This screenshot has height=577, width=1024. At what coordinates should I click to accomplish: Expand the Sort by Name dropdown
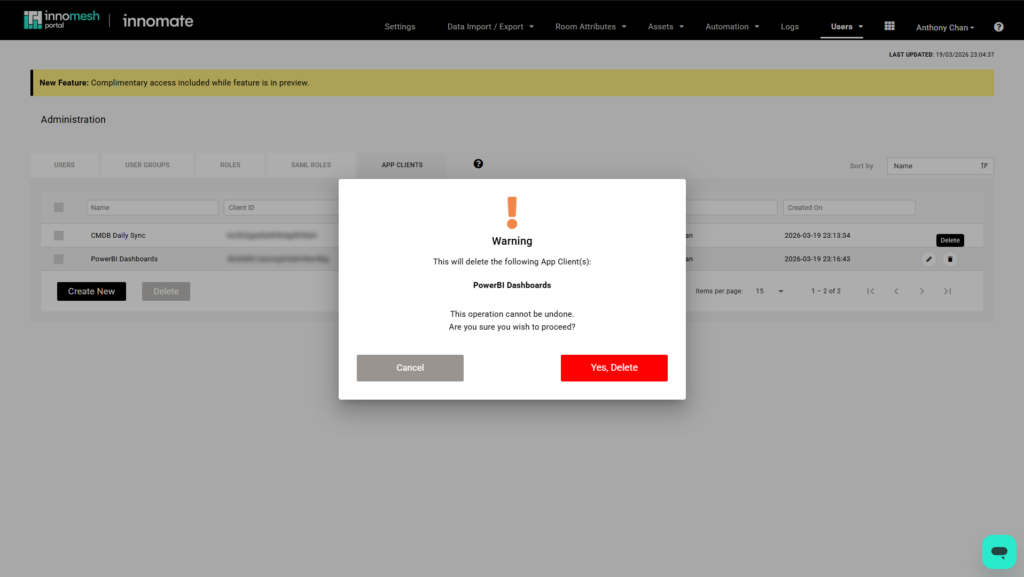point(939,166)
